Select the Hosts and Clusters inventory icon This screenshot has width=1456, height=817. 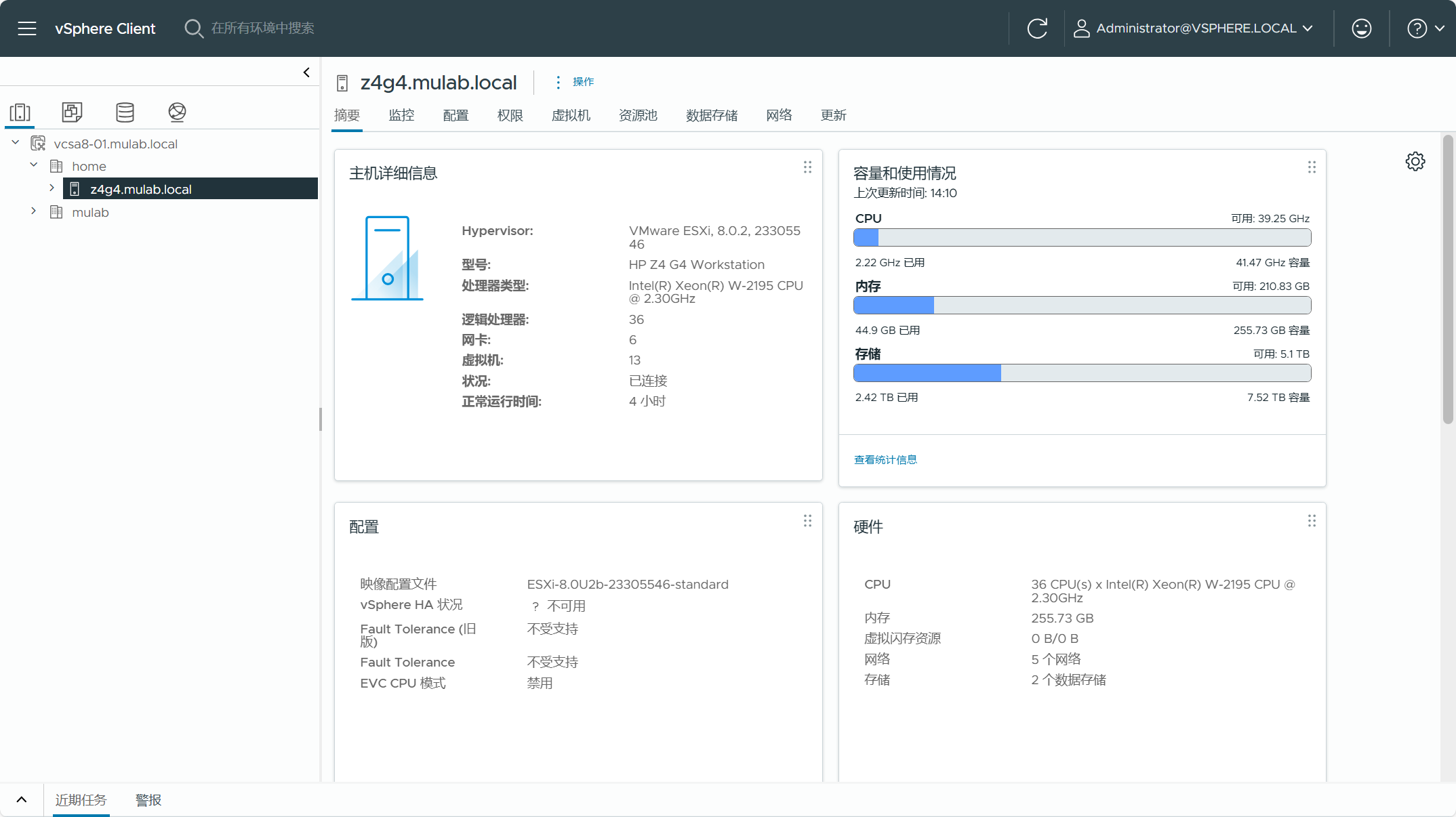(x=20, y=112)
